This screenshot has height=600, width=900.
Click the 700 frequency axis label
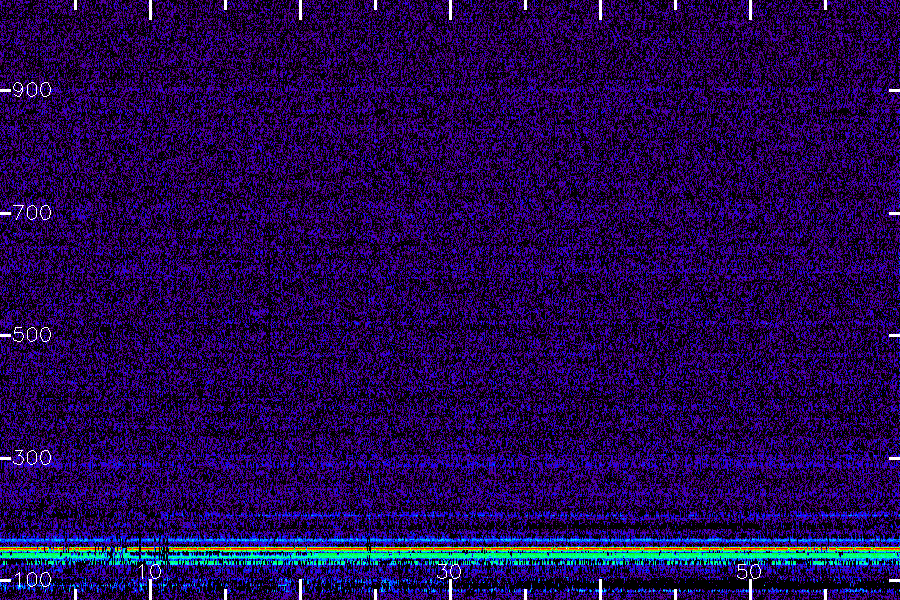[x=32, y=212]
